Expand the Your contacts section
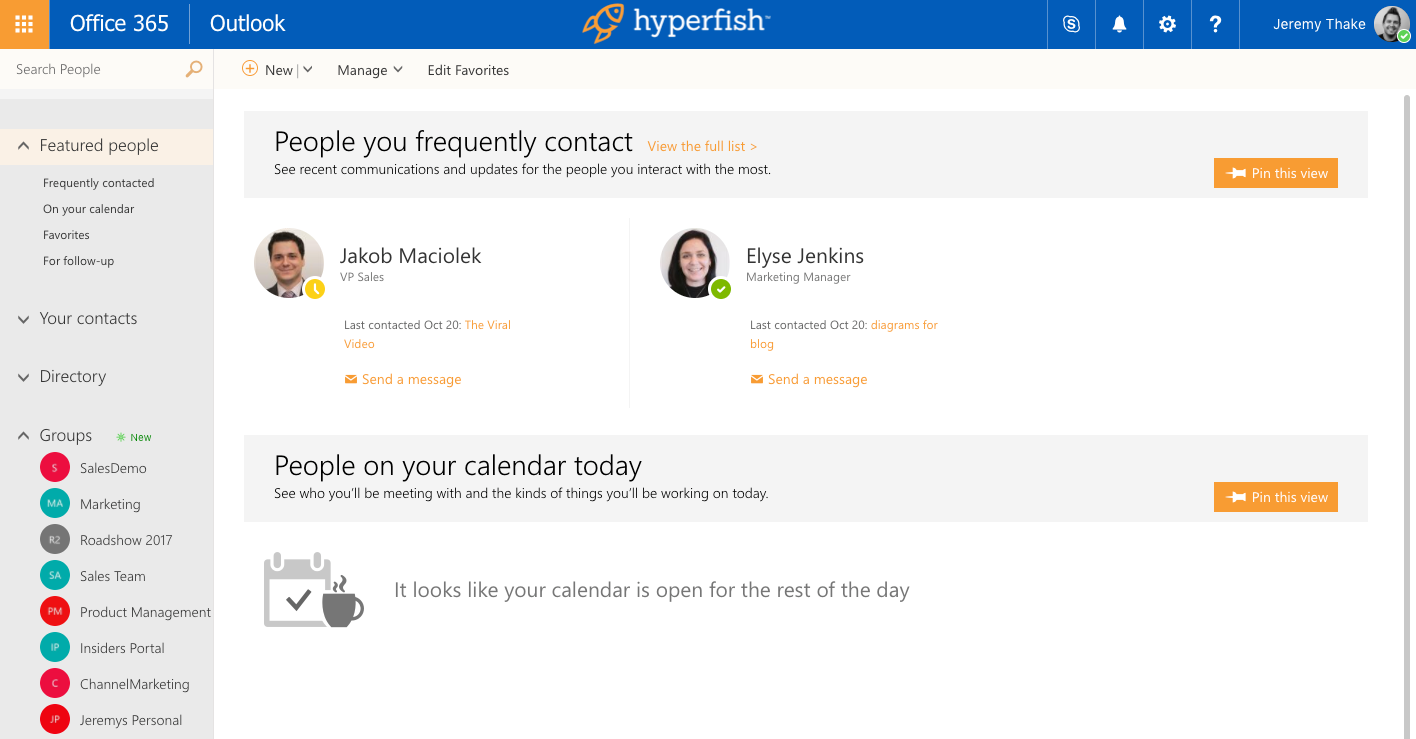Image resolution: width=1416 pixels, height=739 pixels. (x=23, y=319)
